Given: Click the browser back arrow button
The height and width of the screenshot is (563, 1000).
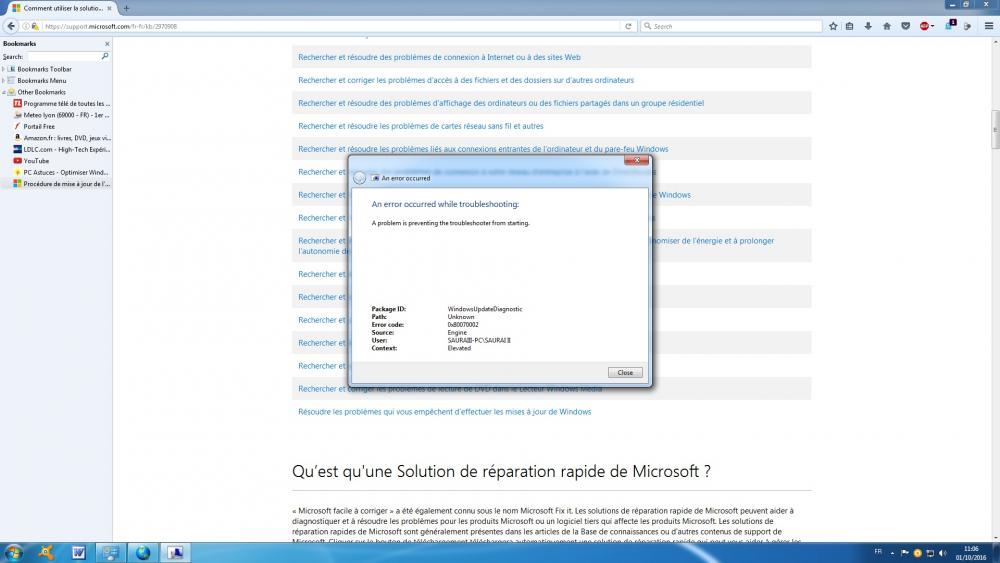Looking at the screenshot, I should point(11,26).
